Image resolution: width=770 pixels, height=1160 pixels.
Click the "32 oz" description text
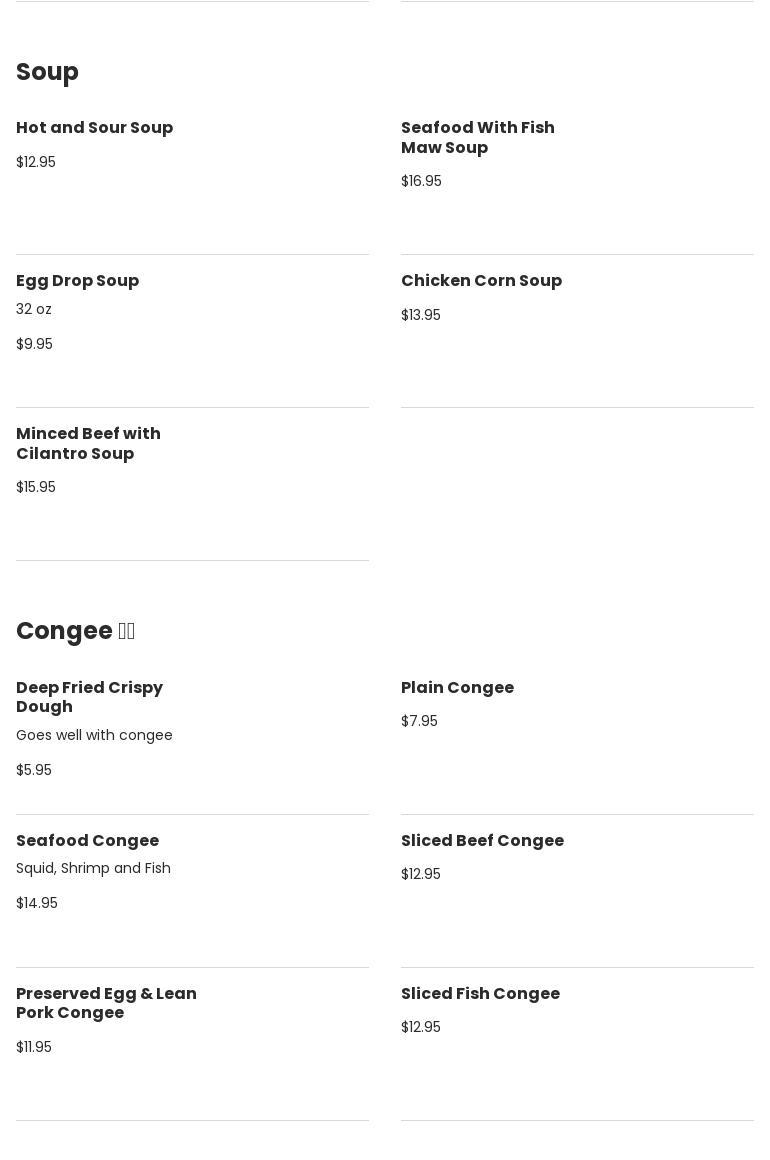(x=34, y=310)
